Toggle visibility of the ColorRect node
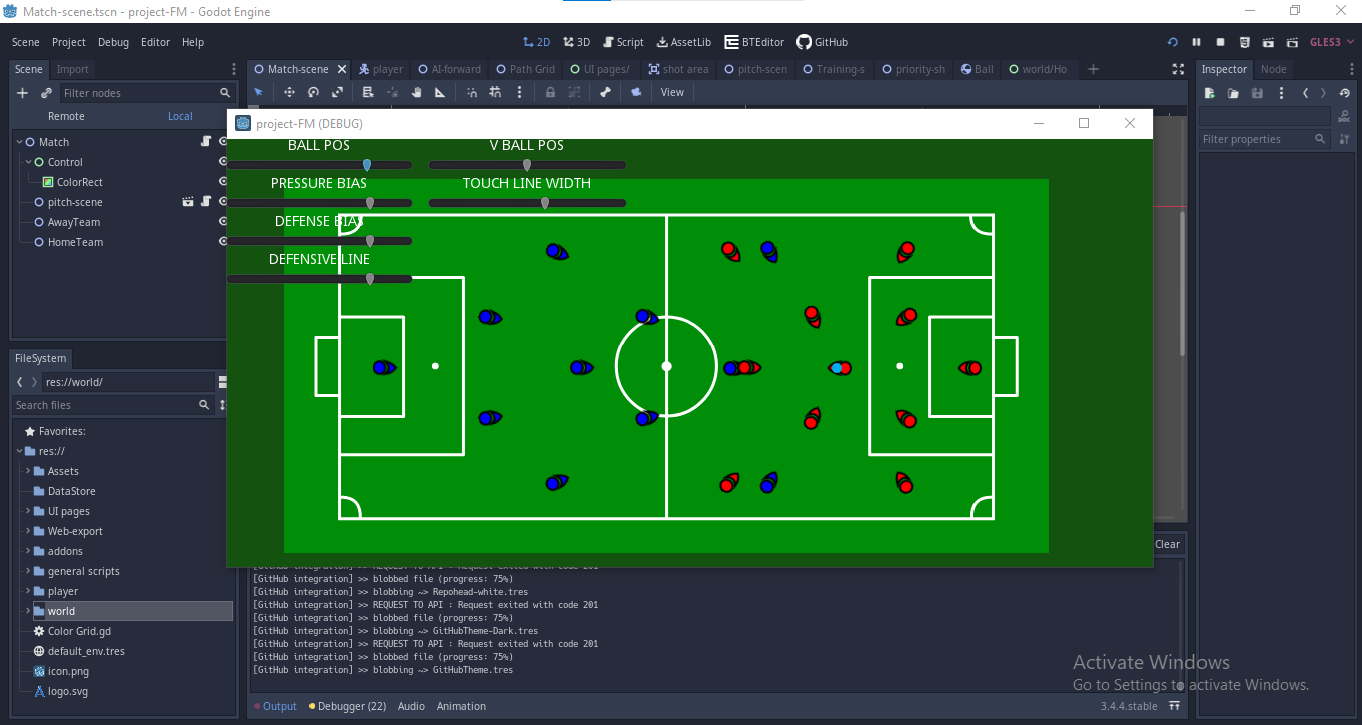The width and height of the screenshot is (1362, 725). 222,181
